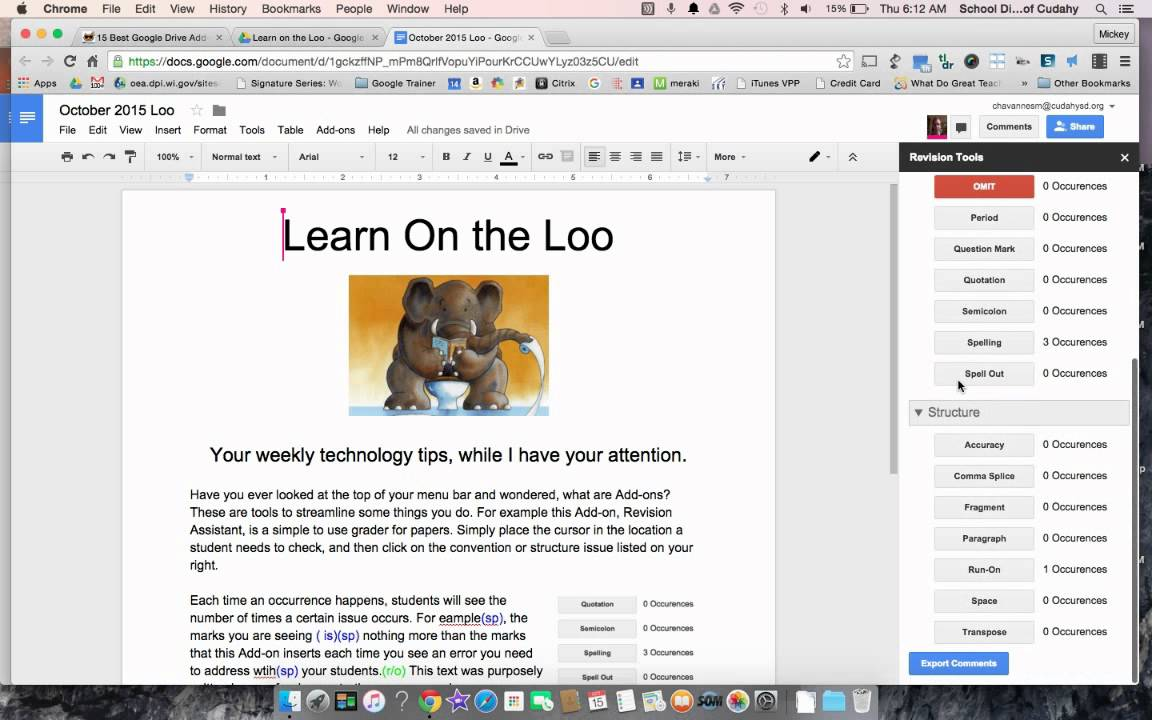Image resolution: width=1152 pixels, height=720 pixels.
Task: Open the Table menu
Action: (x=290, y=130)
